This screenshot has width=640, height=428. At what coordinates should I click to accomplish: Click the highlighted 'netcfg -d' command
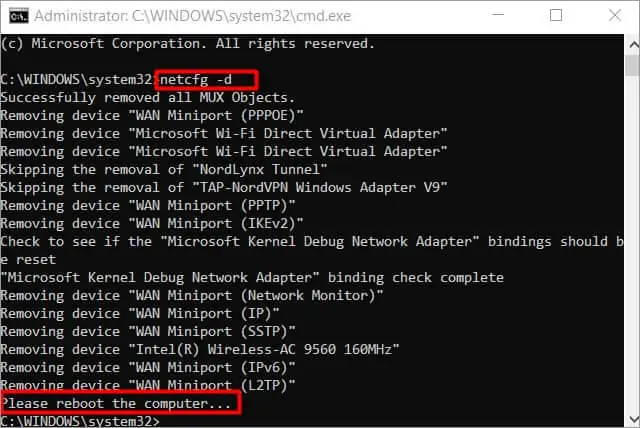click(196, 79)
